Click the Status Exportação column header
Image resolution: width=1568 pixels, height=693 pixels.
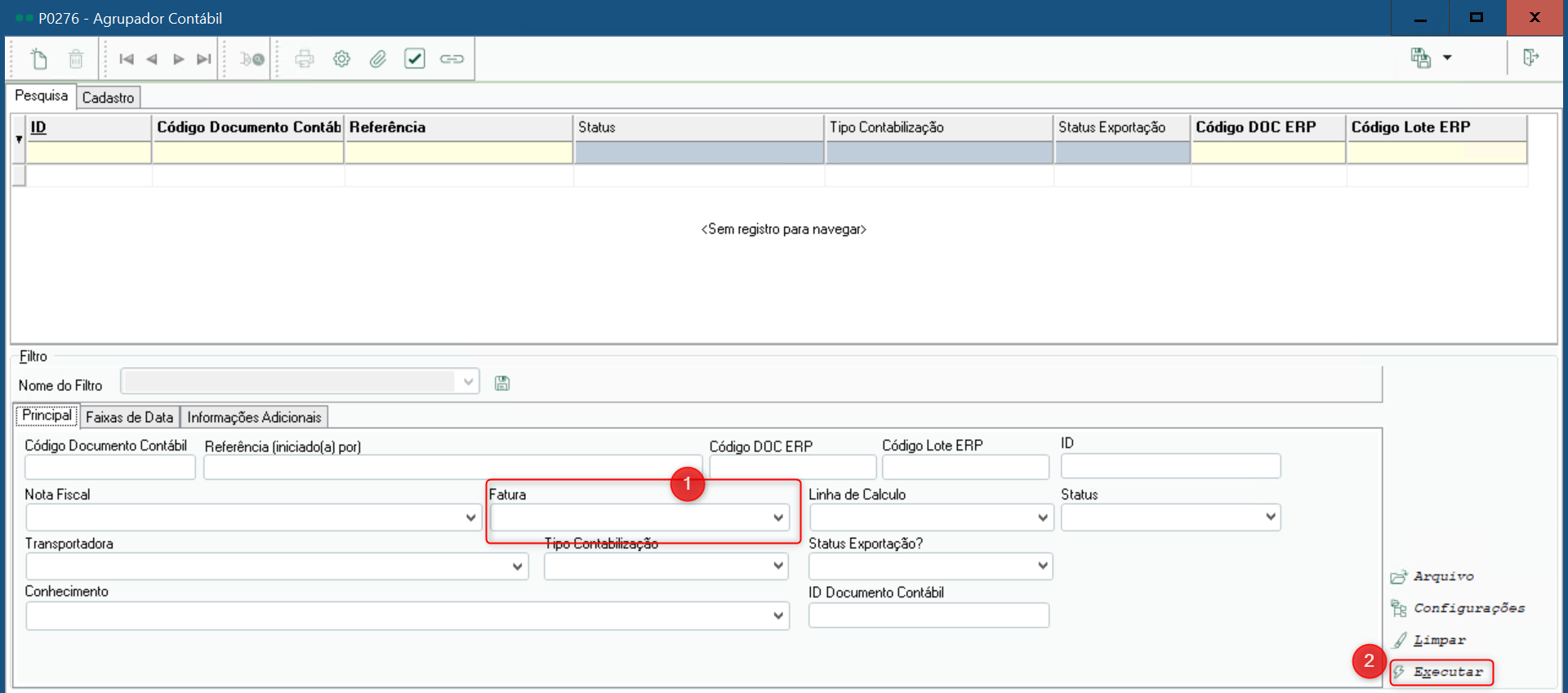click(1122, 127)
